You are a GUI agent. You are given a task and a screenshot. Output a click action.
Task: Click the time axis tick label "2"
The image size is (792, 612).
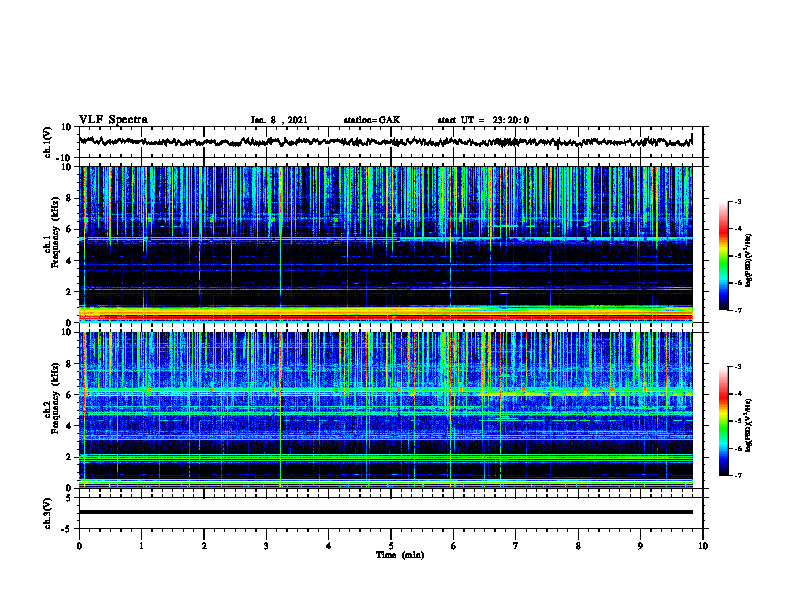[x=204, y=546]
